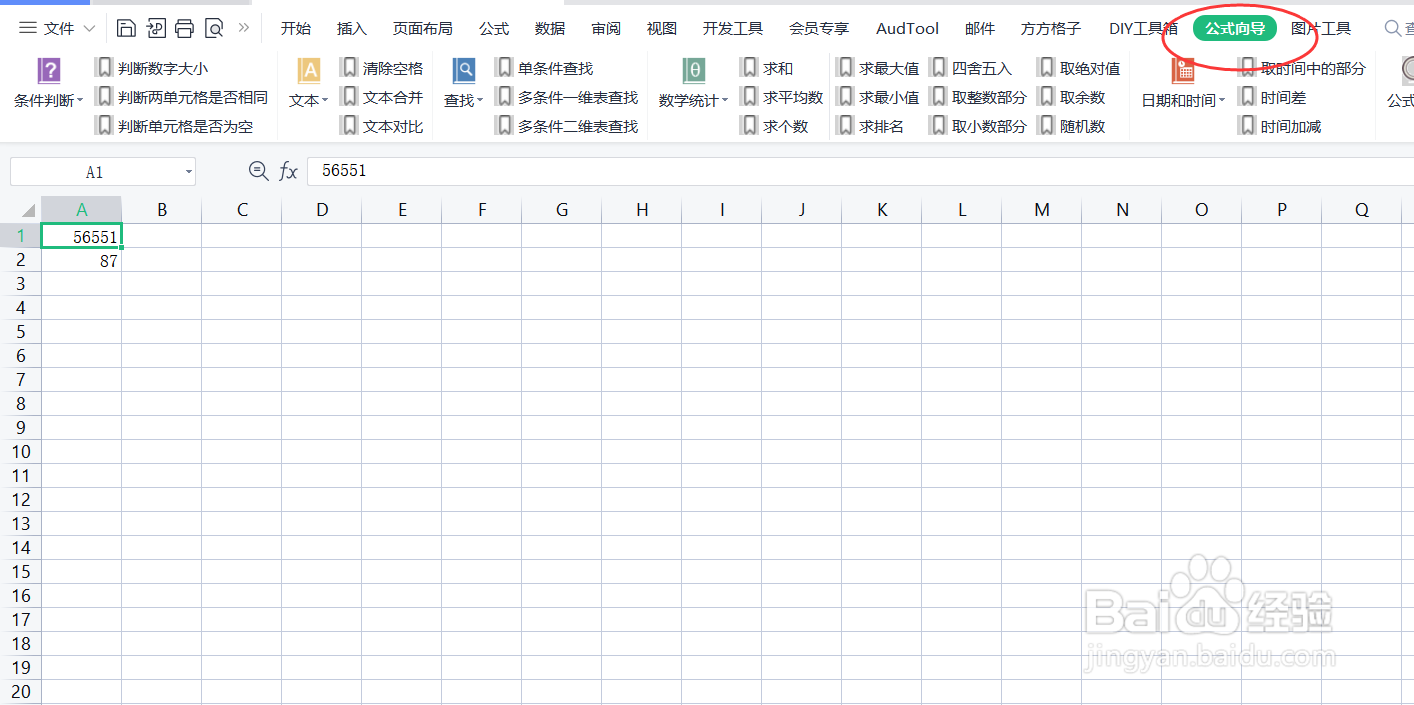Screen dimensions: 1414x705
Task: Click the 数学统计 green icon
Action: pos(694,70)
